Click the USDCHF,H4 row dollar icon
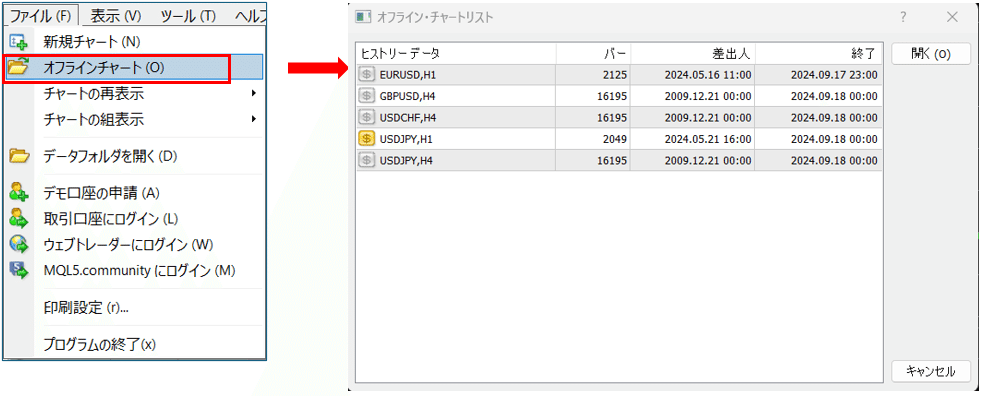 366,117
